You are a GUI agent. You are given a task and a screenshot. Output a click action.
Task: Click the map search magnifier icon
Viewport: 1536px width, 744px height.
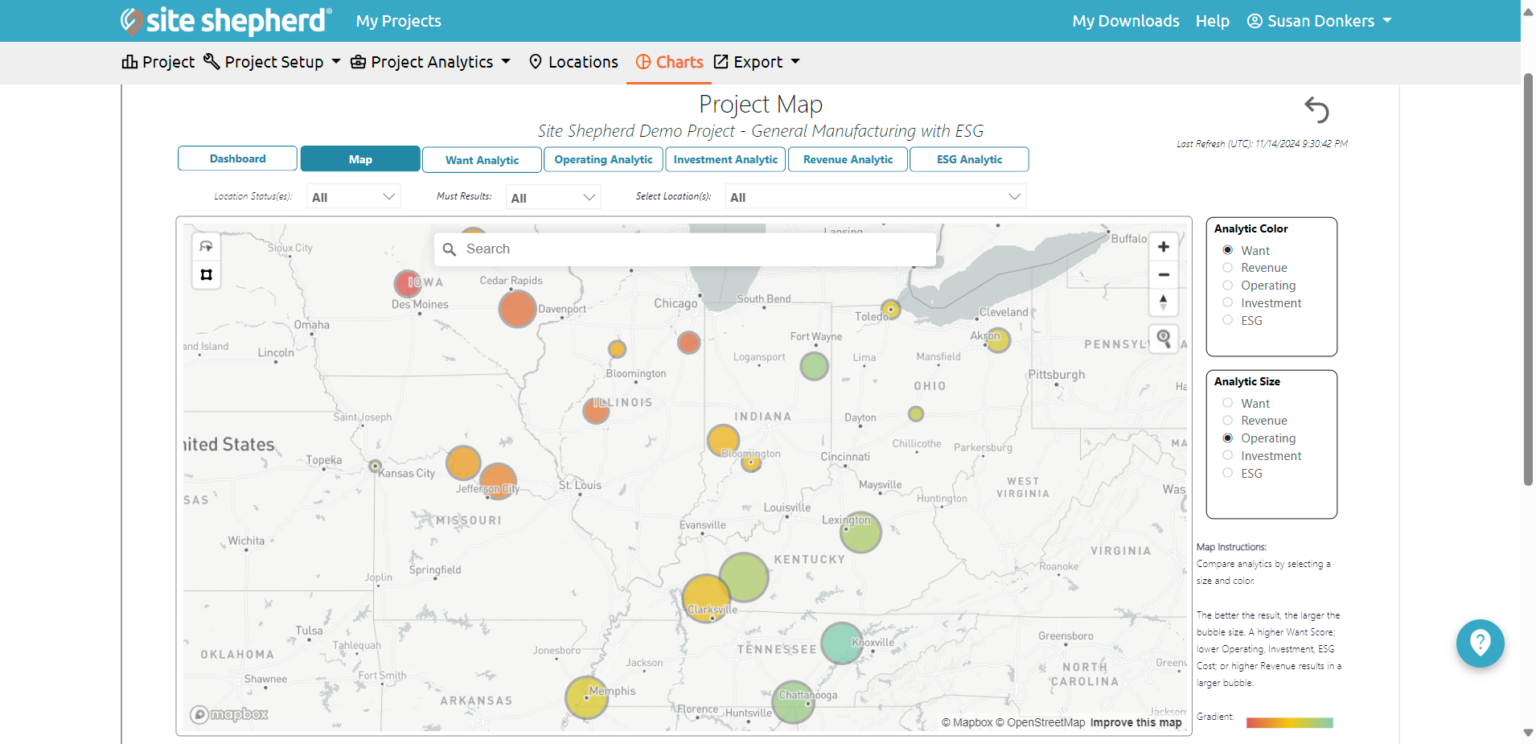pyautogui.click(x=450, y=249)
